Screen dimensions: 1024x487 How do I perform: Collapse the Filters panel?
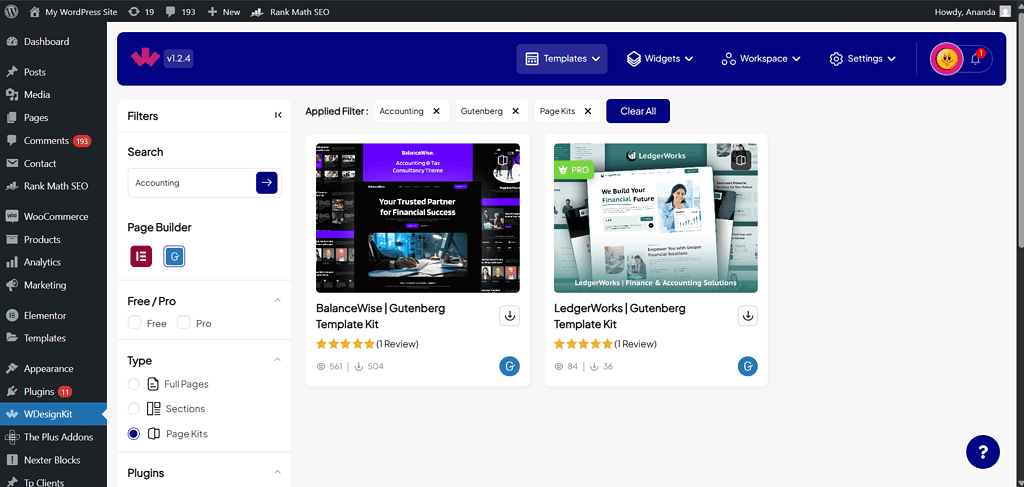[x=278, y=116]
